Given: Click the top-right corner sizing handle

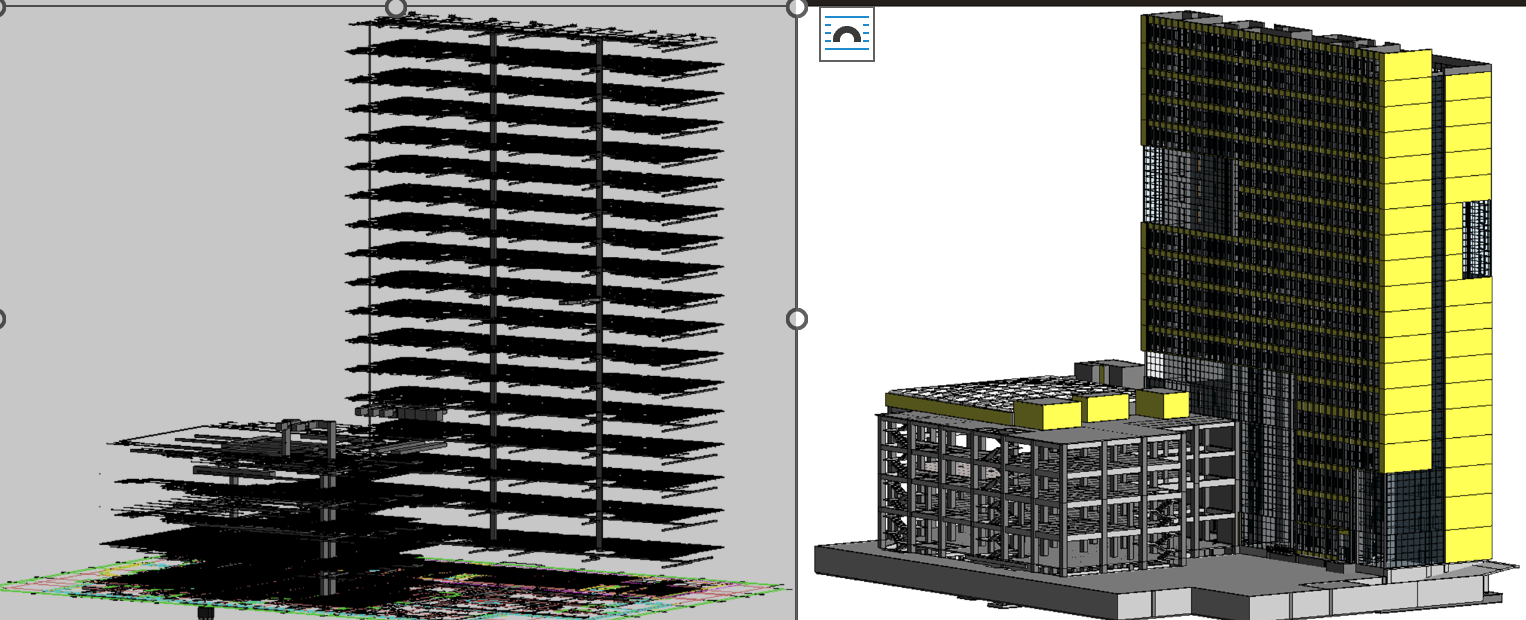Looking at the screenshot, I should pos(796,8).
